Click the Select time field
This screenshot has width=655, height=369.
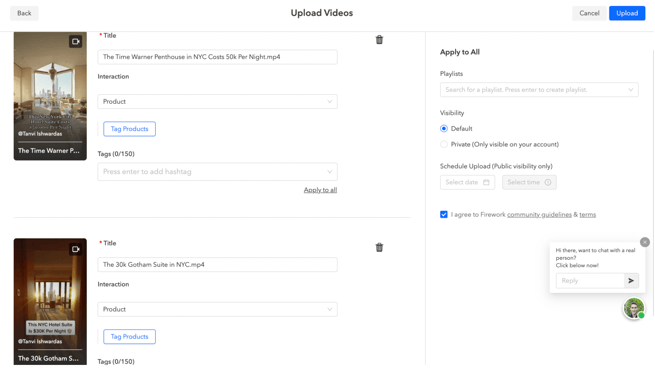[x=529, y=182]
